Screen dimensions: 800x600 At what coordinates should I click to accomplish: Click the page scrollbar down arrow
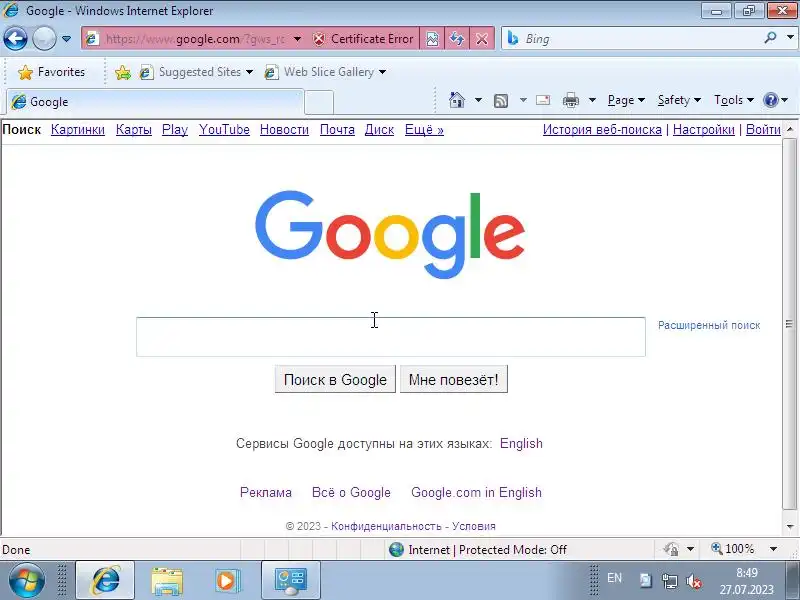[790, 527]
